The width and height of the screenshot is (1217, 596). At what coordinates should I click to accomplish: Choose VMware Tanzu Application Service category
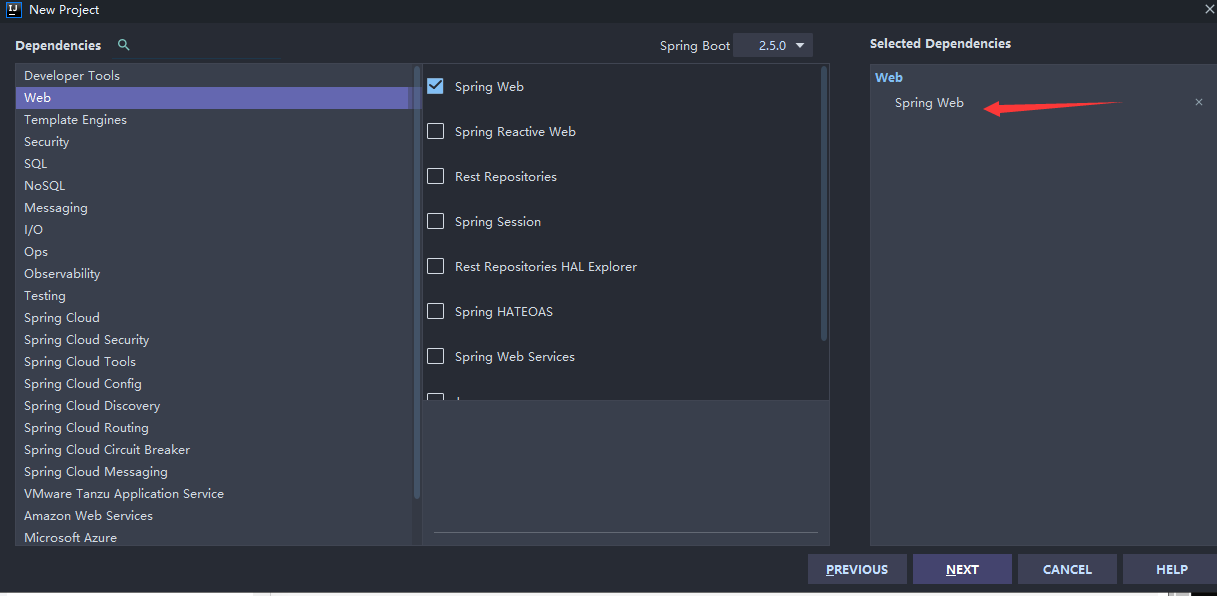pos(212,494)
